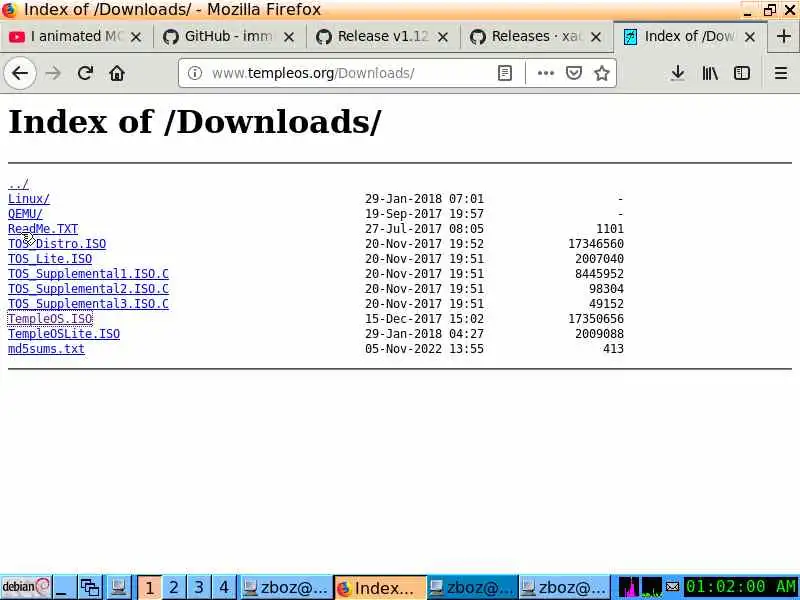This screenshot has width=800, height=600.
Task: Click the date 05-Nov-2022 13:55
Action: (x=424, y=349)
